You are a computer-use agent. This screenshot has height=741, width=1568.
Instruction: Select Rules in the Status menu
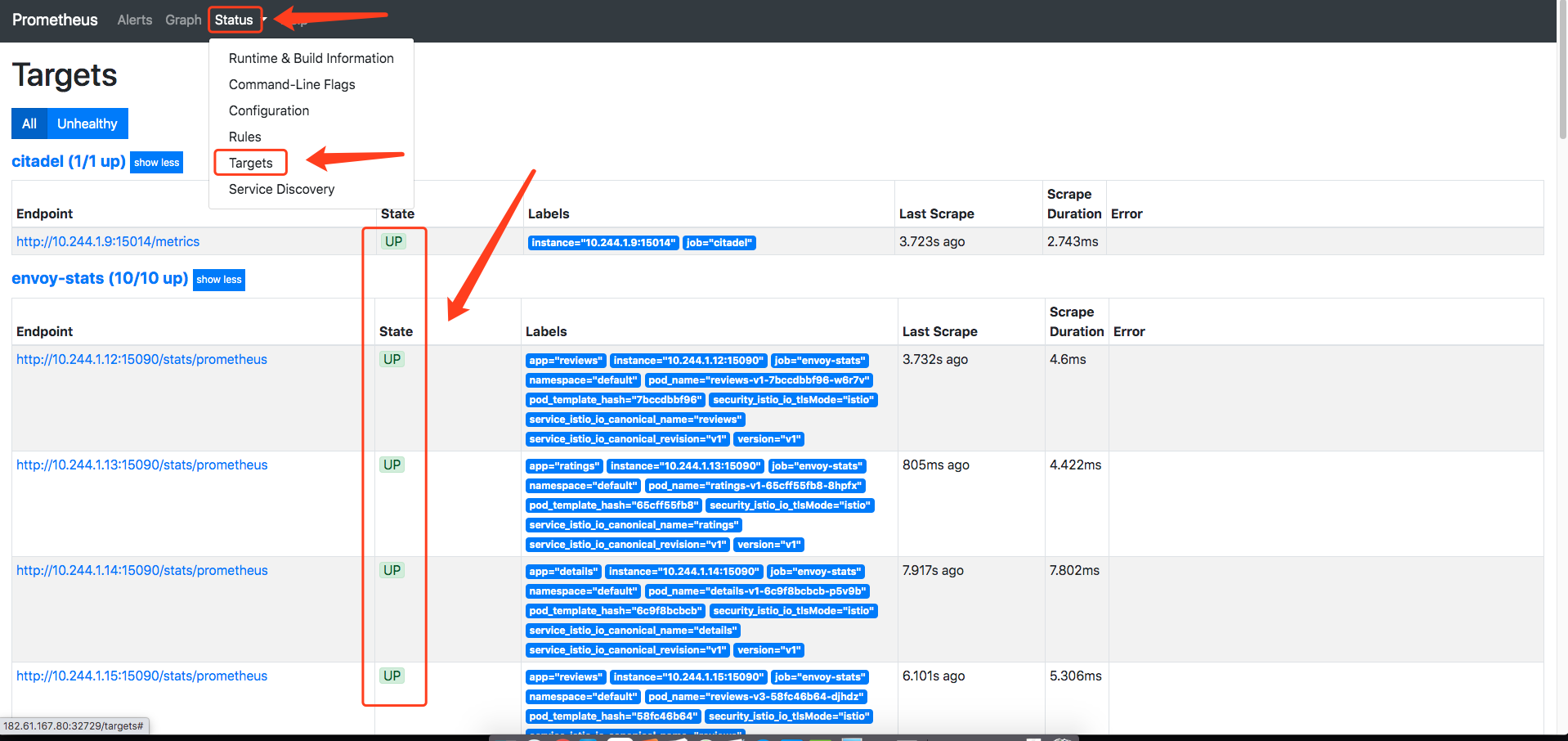245,137
